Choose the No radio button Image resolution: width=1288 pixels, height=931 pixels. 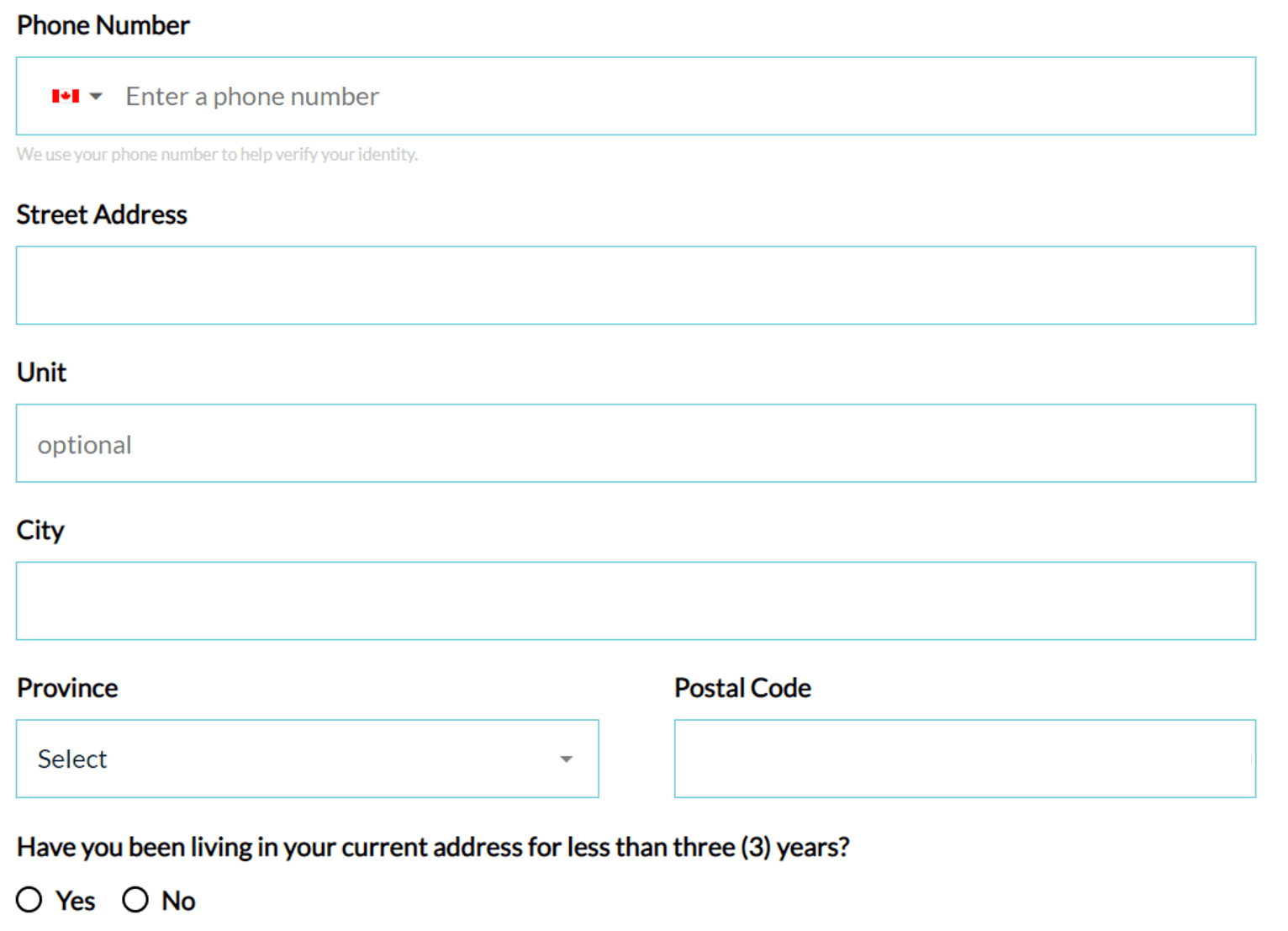pyautogui.click(x=135, y=900)
